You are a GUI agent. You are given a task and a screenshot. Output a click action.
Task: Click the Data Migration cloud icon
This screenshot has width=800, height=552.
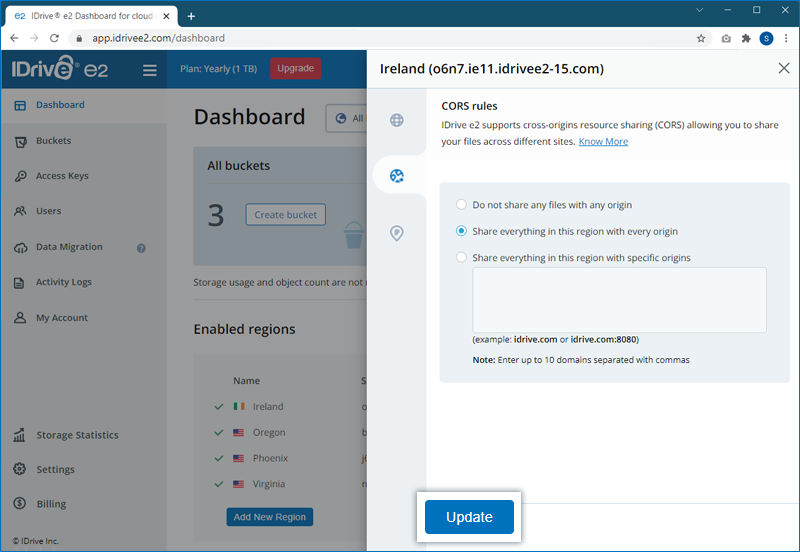(x=20, y=247)
